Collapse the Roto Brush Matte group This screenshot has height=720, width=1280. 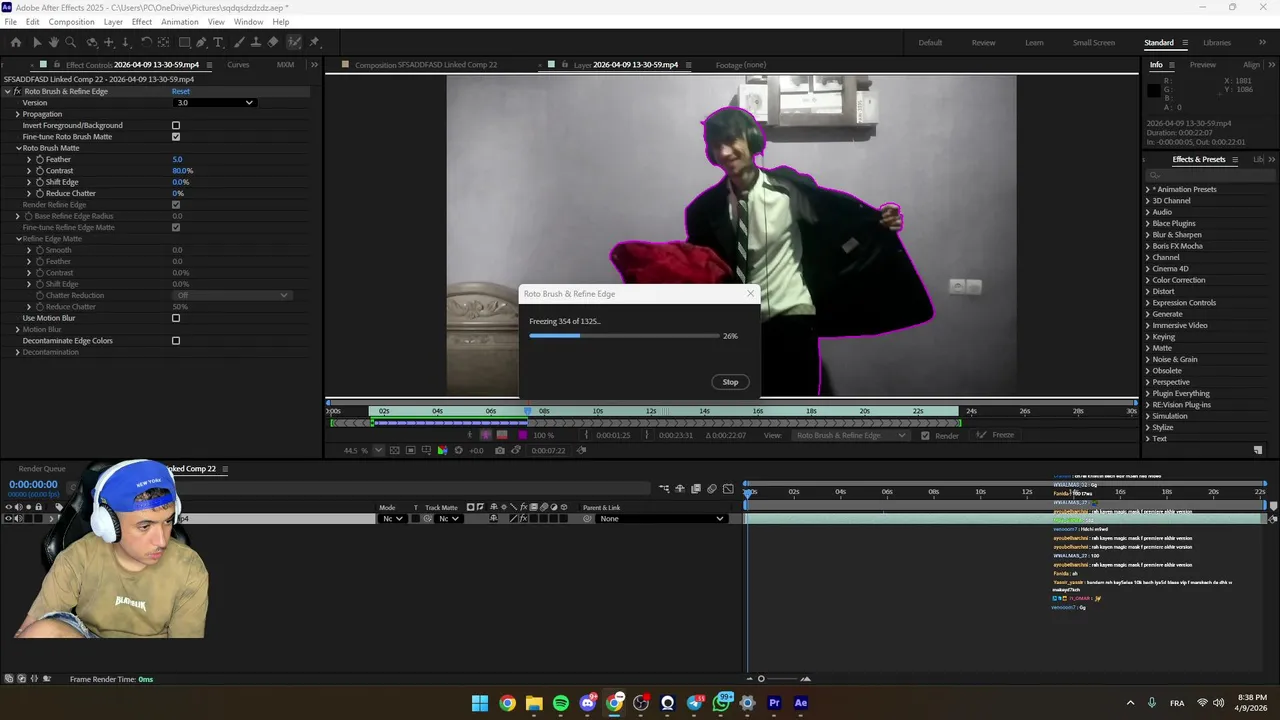coord(18,148)
